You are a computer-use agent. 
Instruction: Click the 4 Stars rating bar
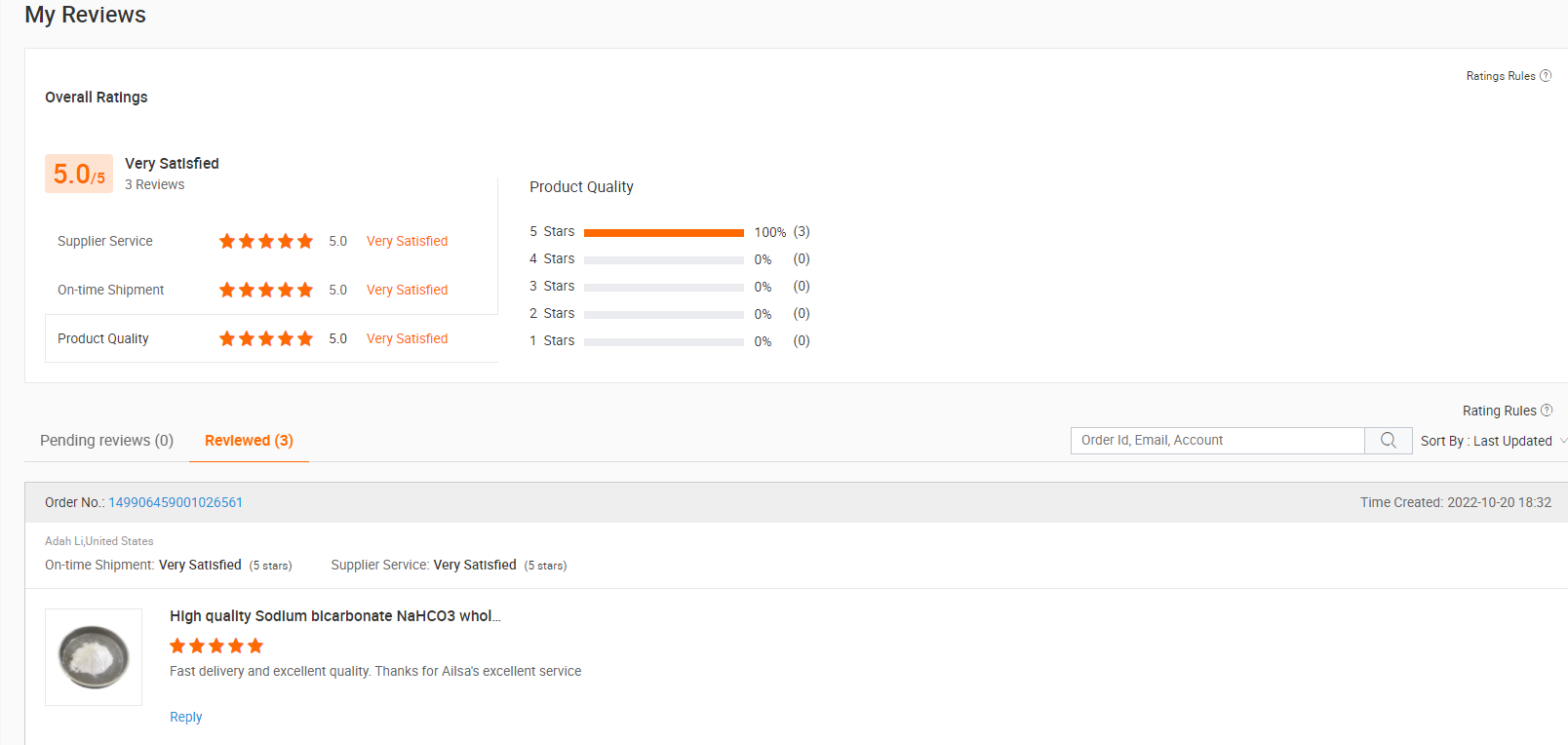coord(663,259)
